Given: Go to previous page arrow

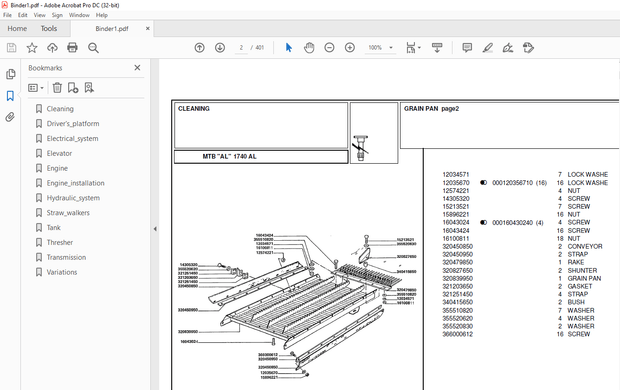Looking at the screenshot, I should pos(200,48).
